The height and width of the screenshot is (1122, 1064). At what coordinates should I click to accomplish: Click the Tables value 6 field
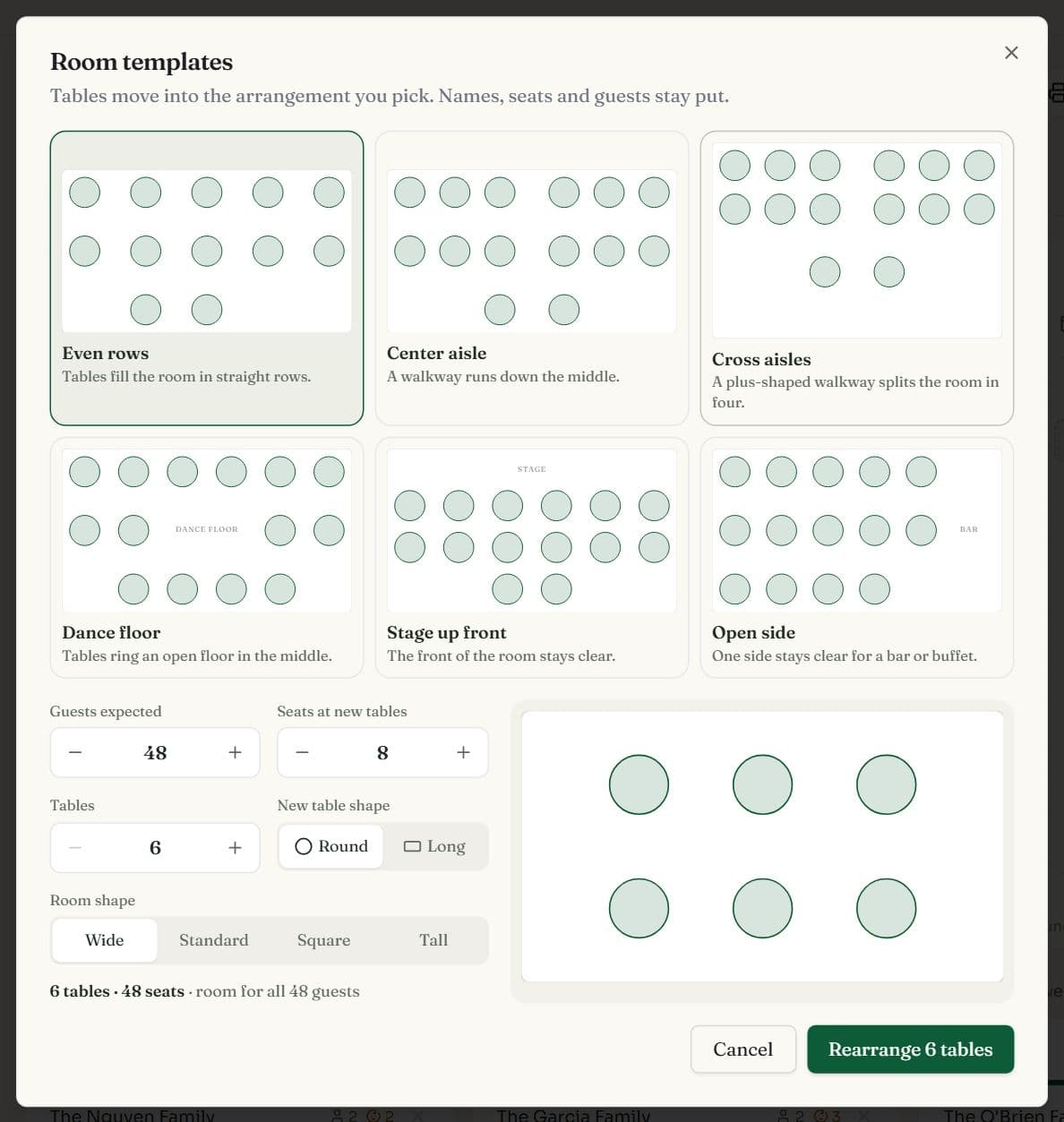coord(155,848)
